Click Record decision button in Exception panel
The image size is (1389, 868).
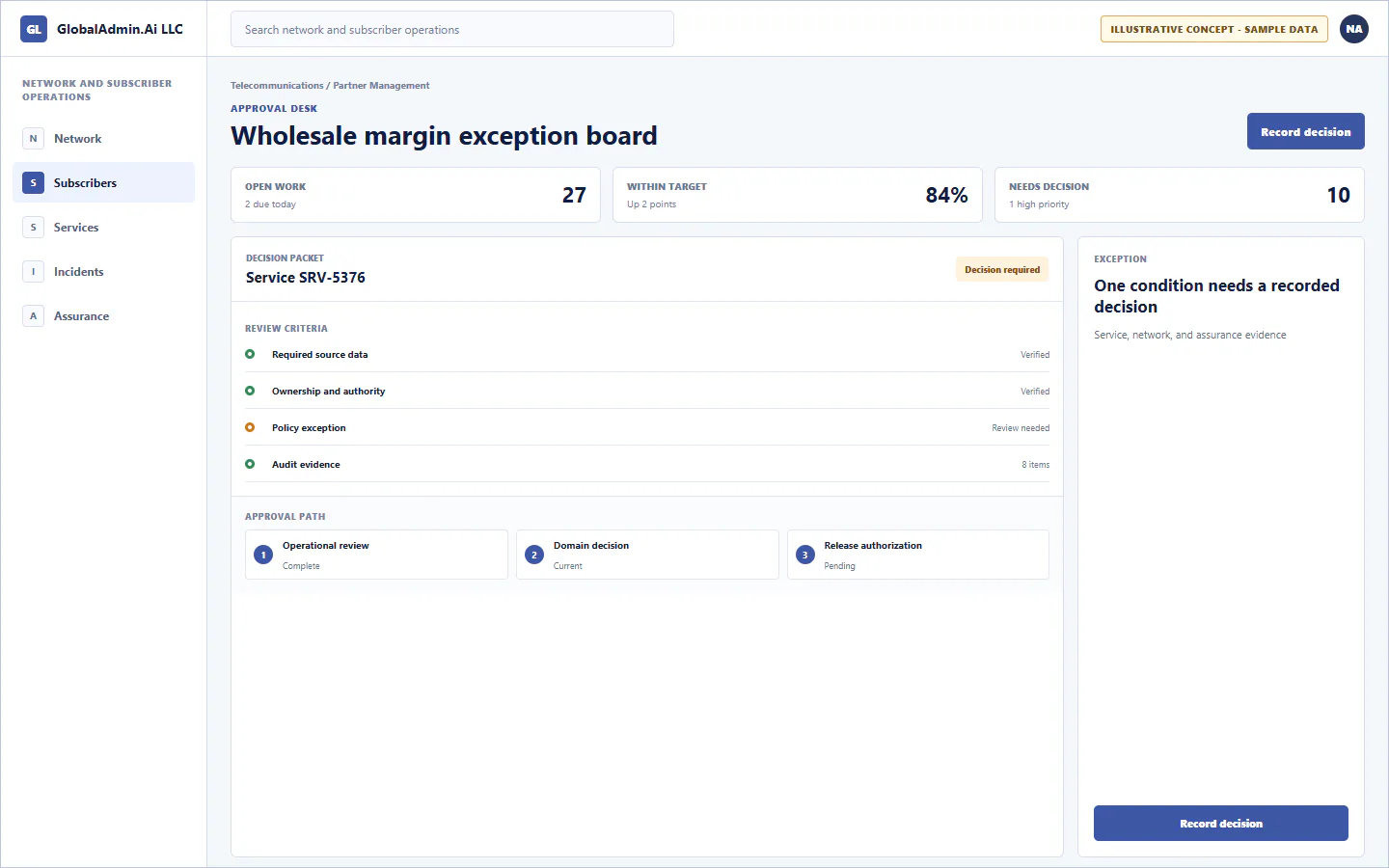(x=1220, y=824)
